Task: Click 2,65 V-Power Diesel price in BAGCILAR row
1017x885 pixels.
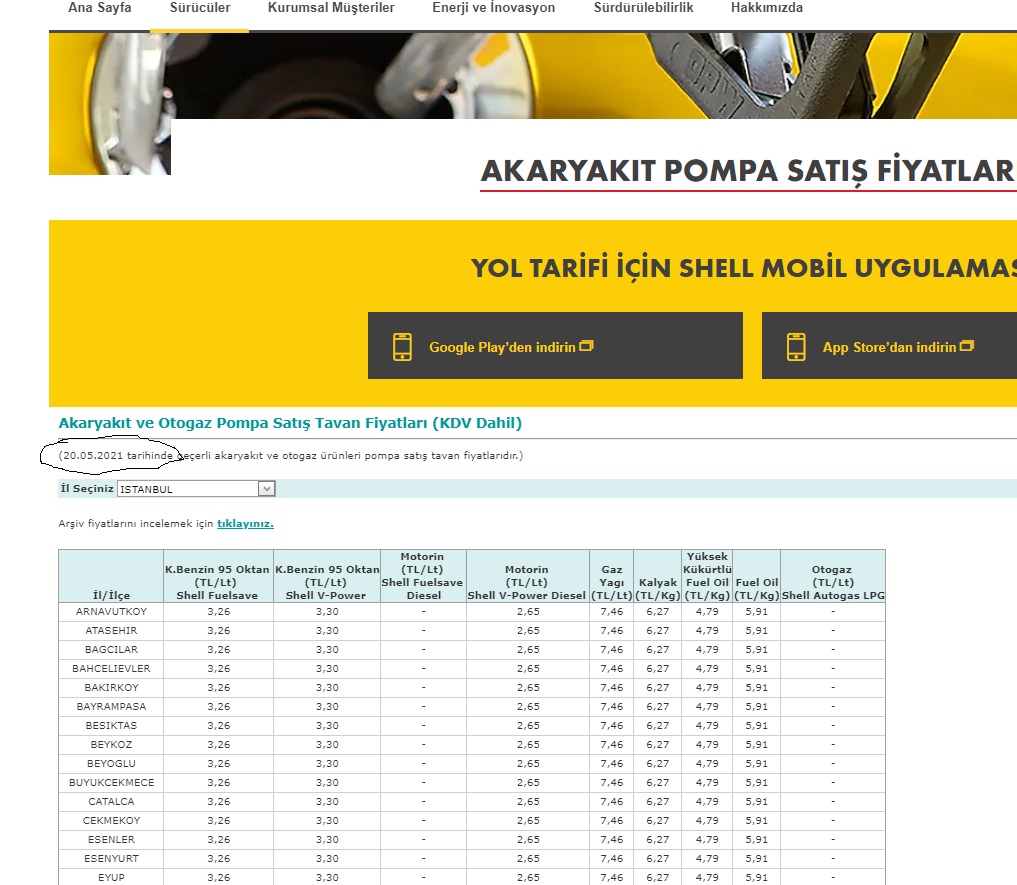Action: pyautogui.click(x=529, y=649)
